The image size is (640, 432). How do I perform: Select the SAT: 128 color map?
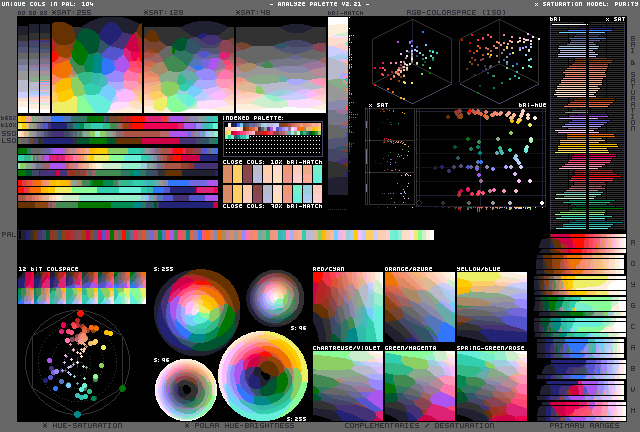[x=188, y=65]
